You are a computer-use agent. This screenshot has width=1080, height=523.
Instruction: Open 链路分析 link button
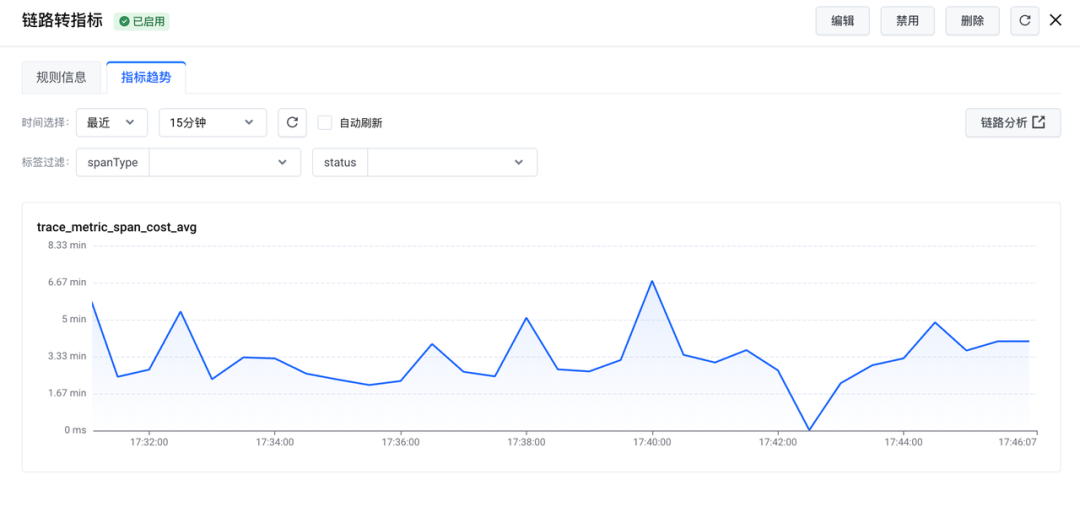click(x=1012, y=123)
